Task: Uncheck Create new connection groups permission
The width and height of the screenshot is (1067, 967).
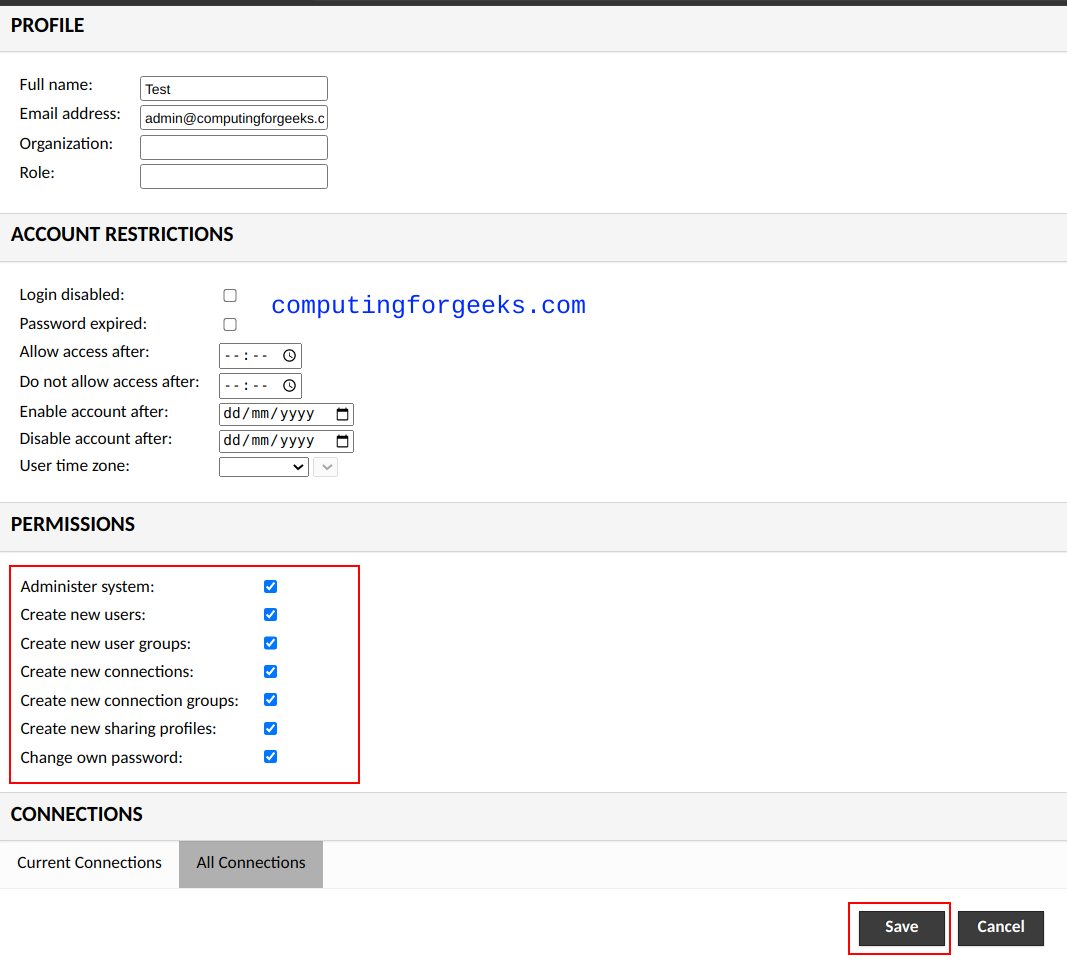Action: [270, 700]
